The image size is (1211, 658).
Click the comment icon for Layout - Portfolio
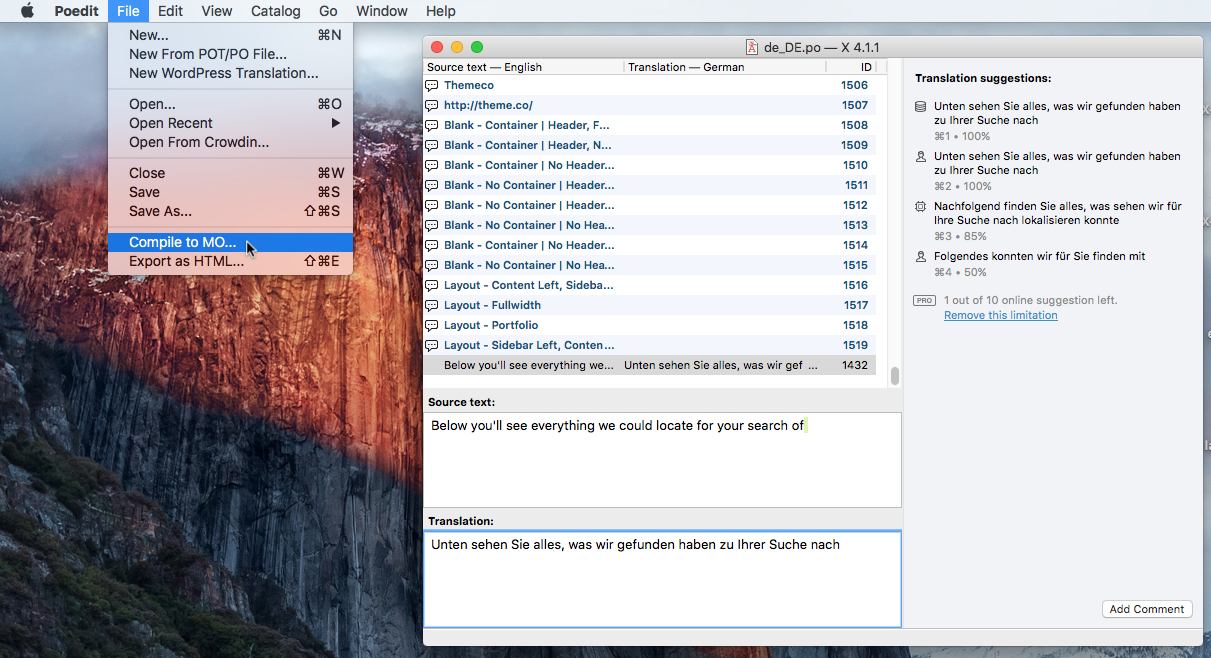click(x=432, y=326)
